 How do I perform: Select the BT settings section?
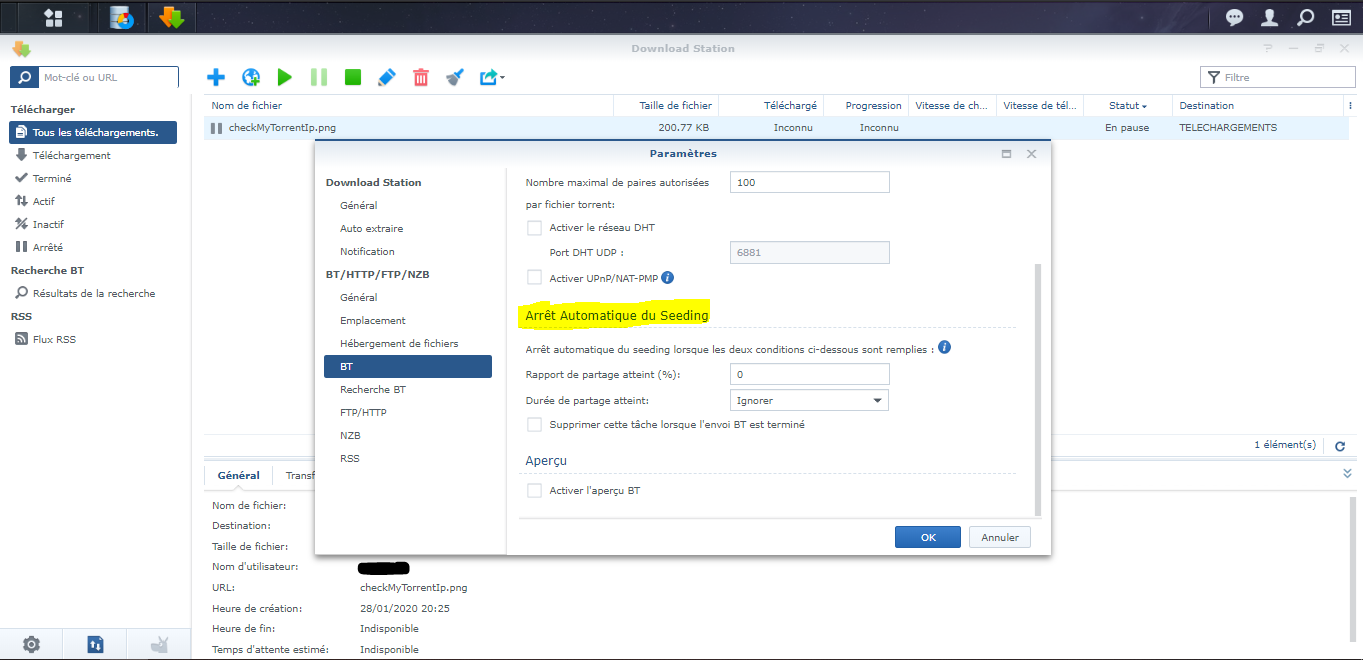coord(408,367)
